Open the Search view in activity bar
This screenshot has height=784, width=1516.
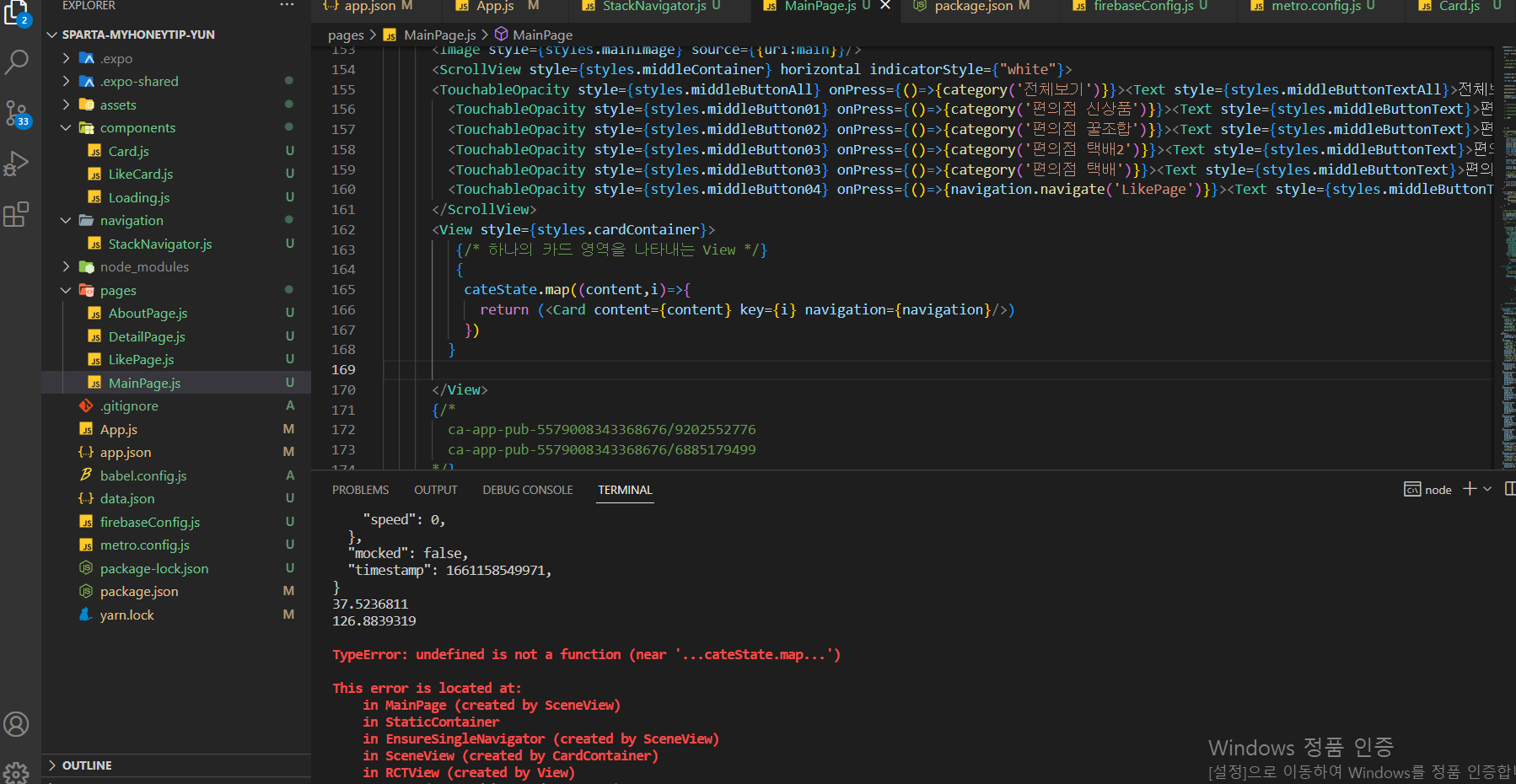point(16,62)
